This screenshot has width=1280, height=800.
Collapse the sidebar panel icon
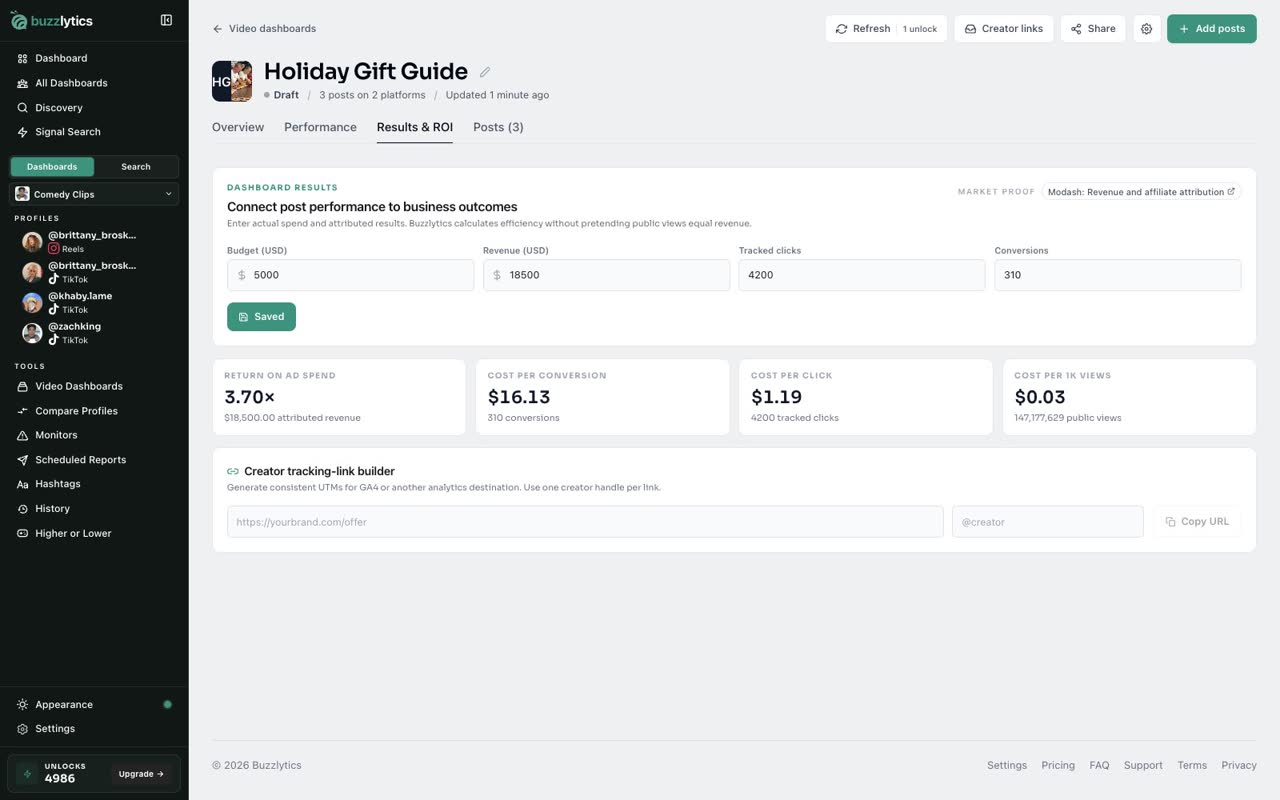[x=166, y=20]
